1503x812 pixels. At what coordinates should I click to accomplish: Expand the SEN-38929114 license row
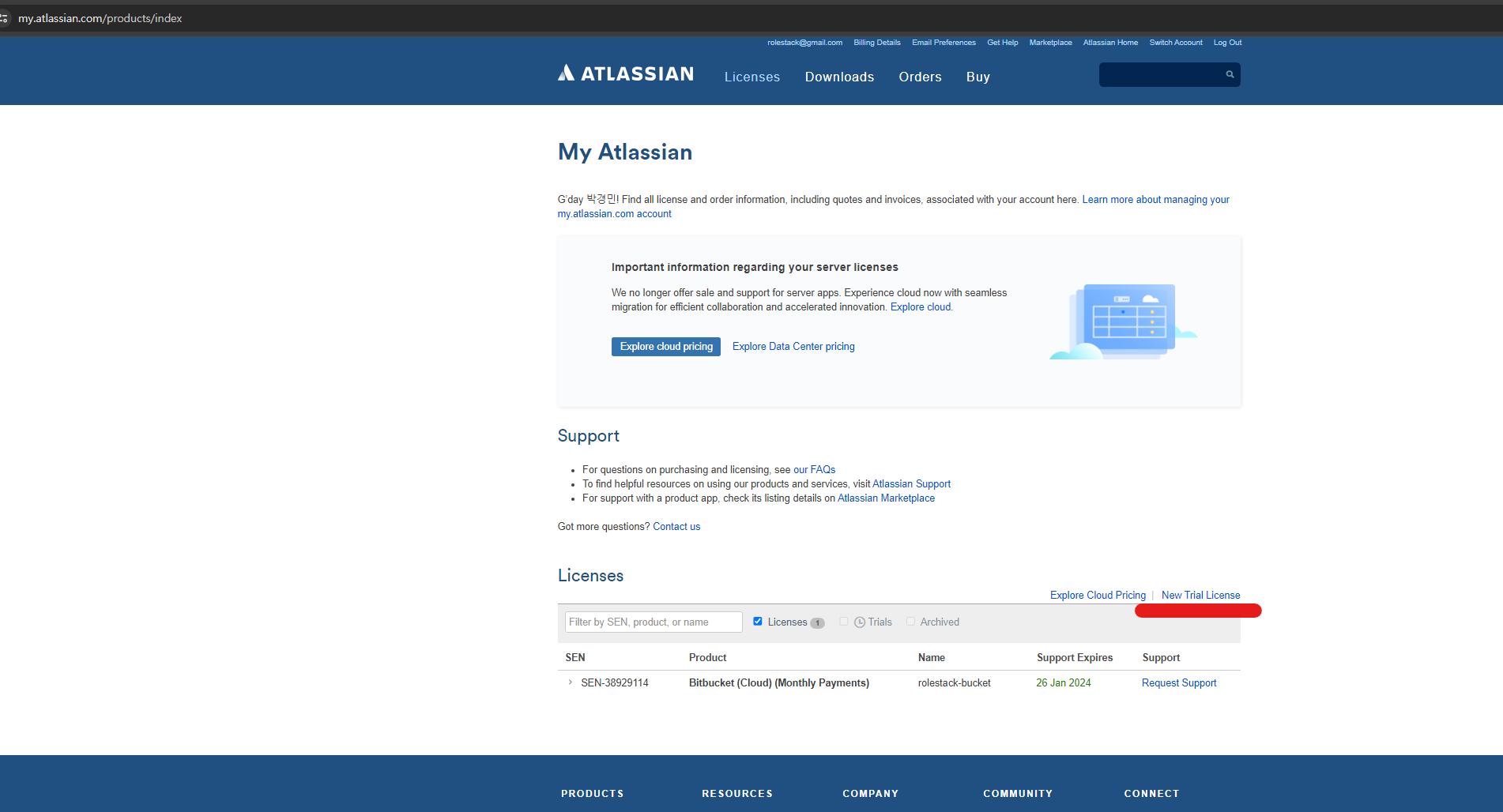[570, 682]
